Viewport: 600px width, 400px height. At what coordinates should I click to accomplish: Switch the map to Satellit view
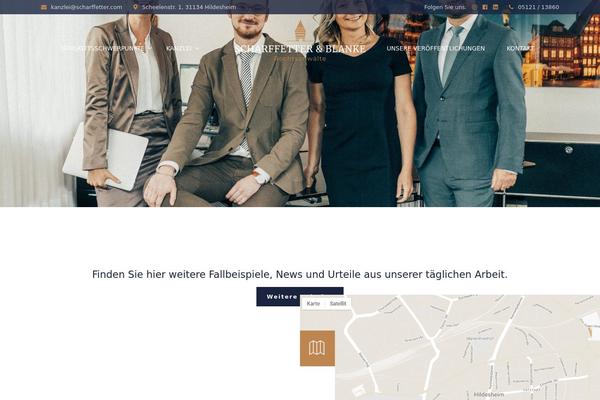338,304
